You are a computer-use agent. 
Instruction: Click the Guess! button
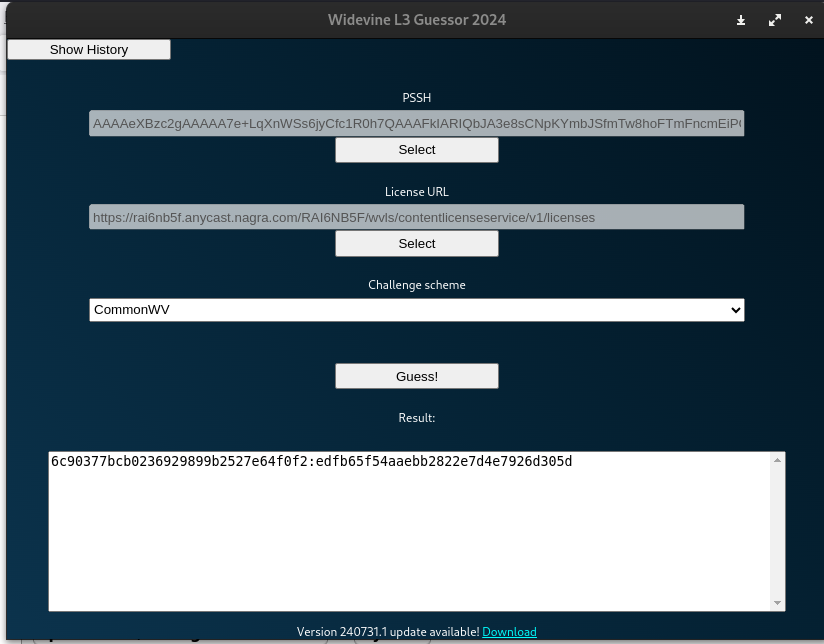tap(417, 376)
